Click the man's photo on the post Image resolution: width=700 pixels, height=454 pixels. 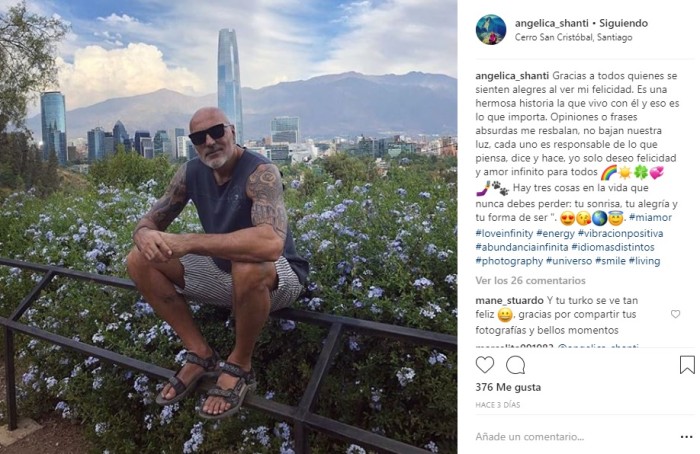coord(217,262)
